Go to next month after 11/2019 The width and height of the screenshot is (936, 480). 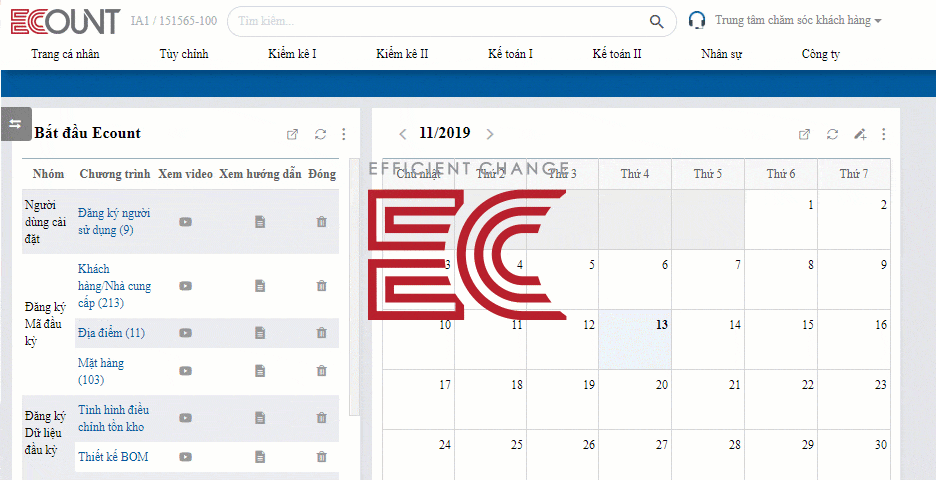click(490, 134)
